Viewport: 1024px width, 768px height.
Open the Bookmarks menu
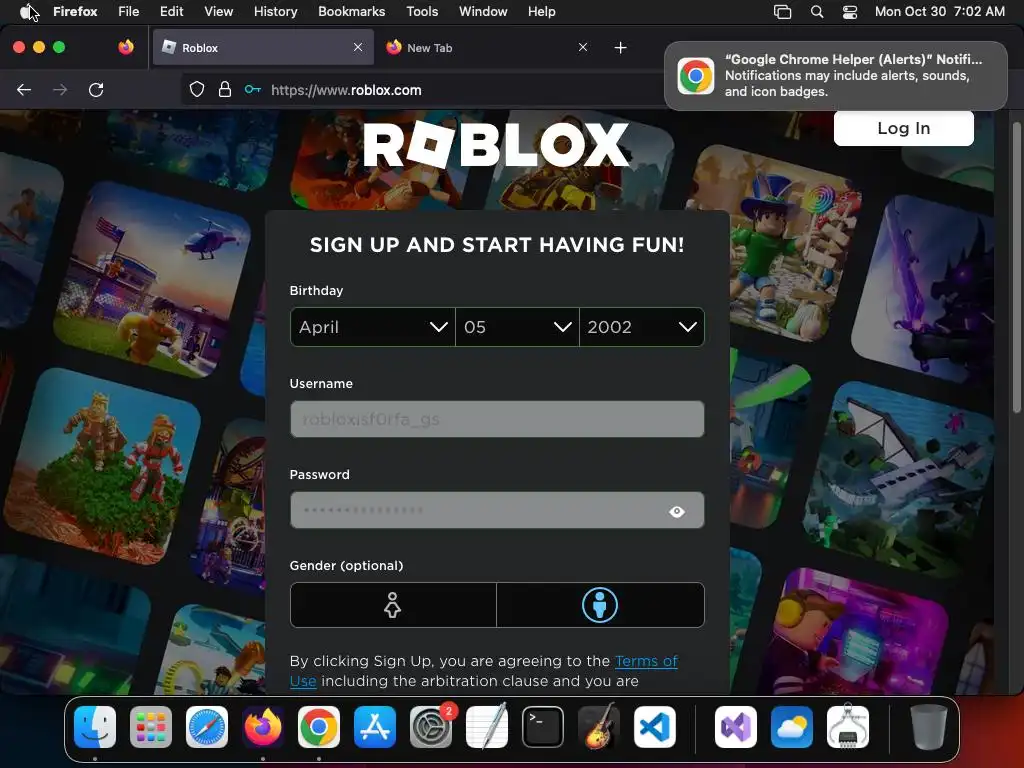tap(351, 11)
